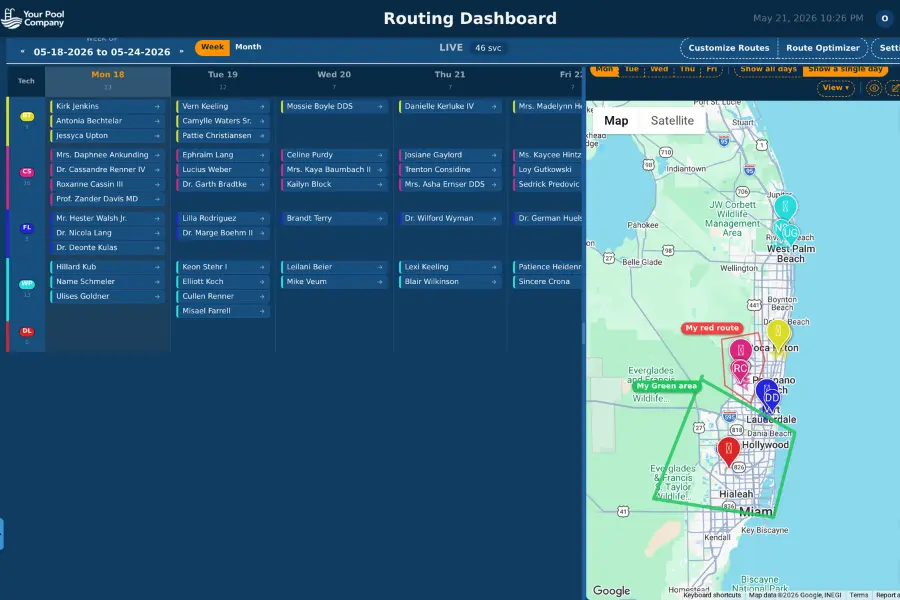Open Brandt Terry stop

[x=334, y=218]
